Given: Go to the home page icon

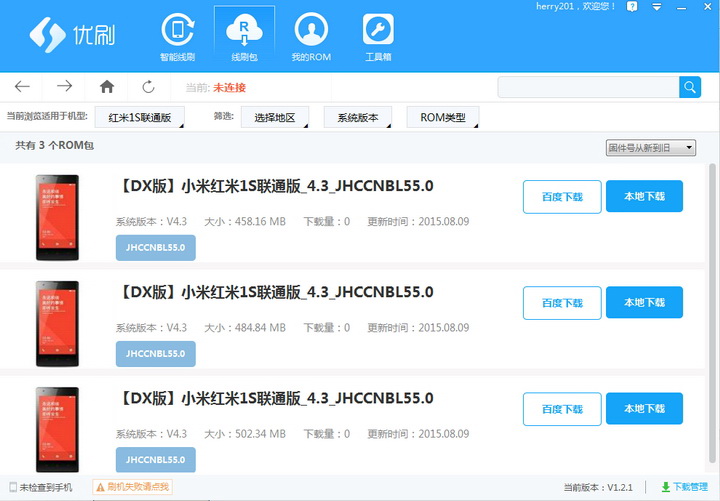Looking at the screenshot, I should 107,86.
